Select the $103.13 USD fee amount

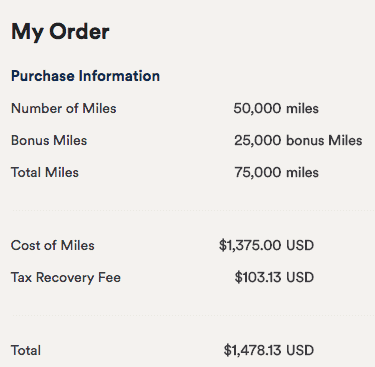click(274, 277)
